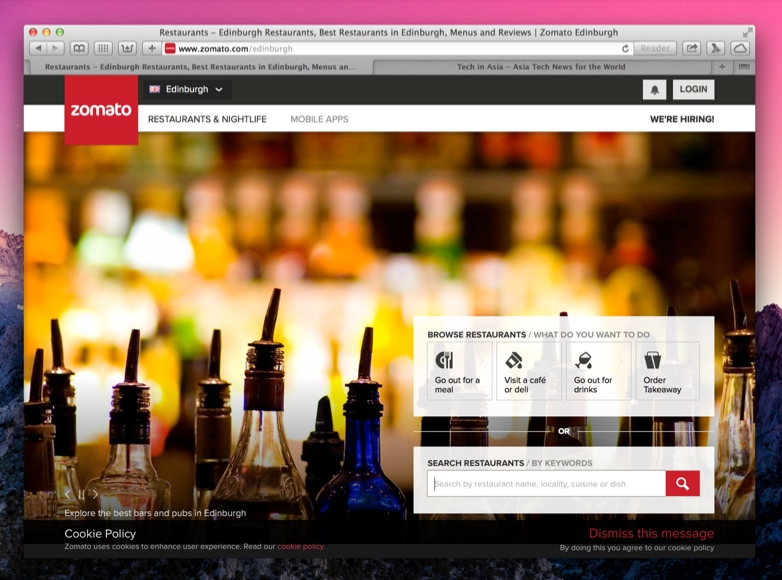Click the extension icon beside Share
The image size is (782, 580).
tap(716, 48)
